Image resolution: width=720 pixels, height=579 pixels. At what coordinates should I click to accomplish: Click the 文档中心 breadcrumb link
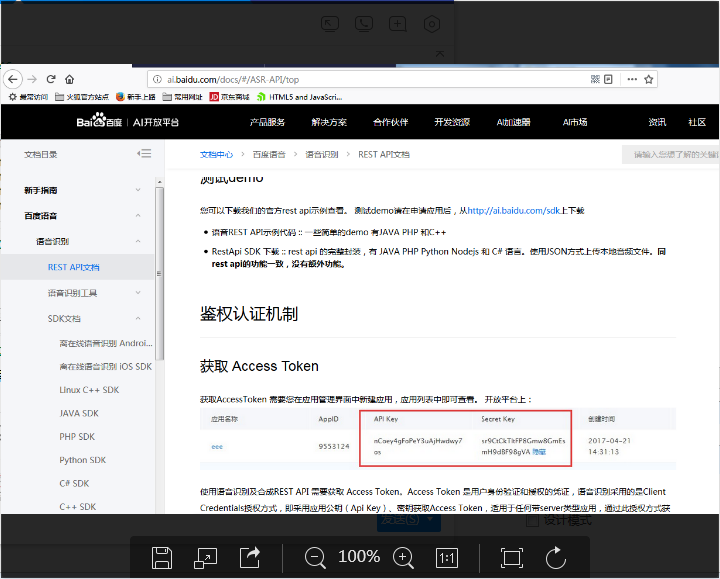[216, 154]
